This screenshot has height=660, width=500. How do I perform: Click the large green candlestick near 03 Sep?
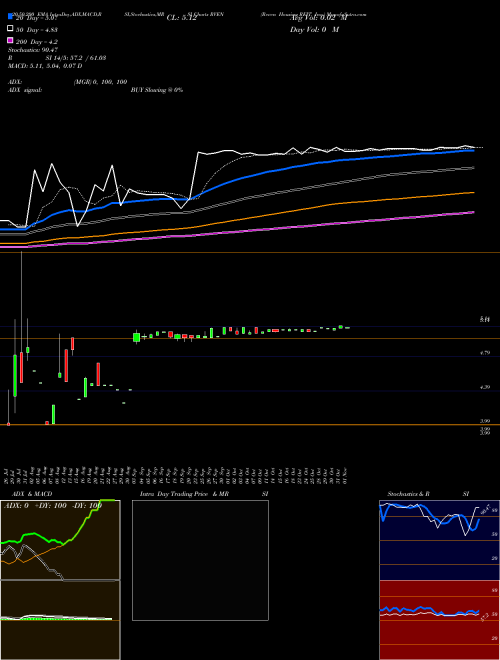point(136,337)
